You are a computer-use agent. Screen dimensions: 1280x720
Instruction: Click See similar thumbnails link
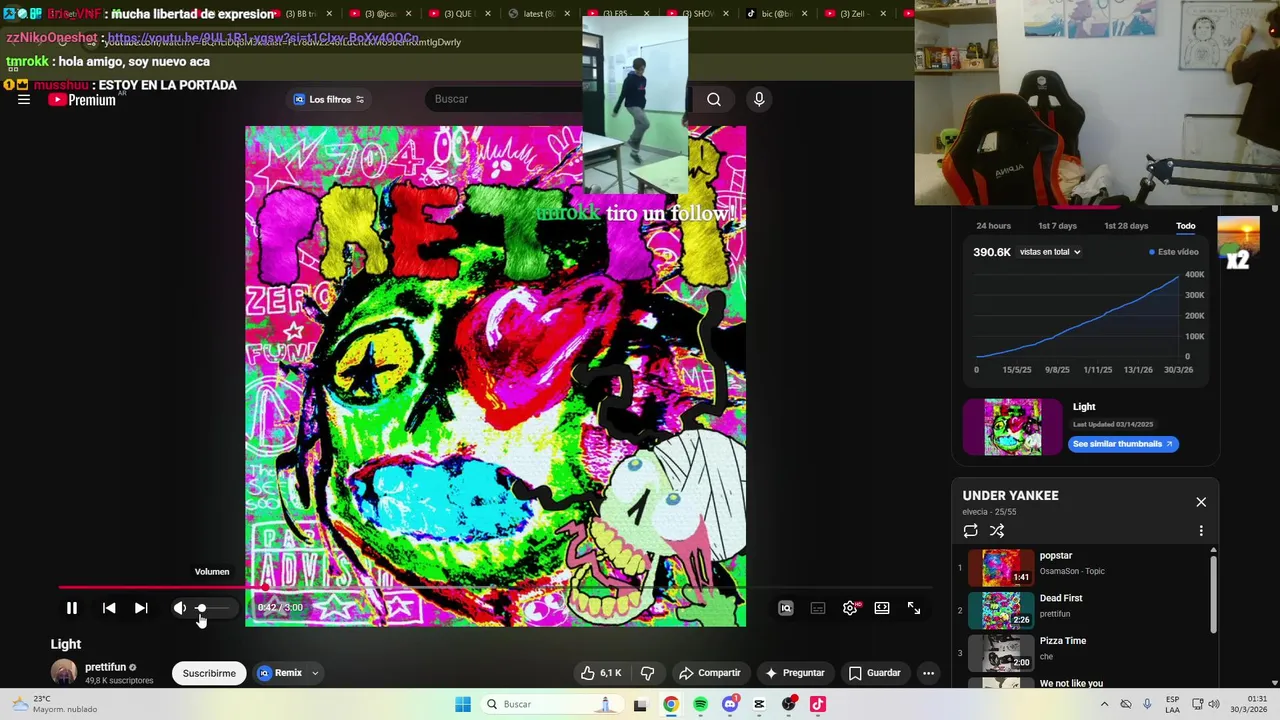click(x=1123, y=444)
